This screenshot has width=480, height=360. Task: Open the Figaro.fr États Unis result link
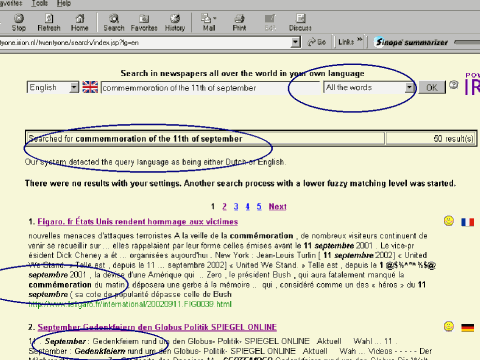pyautogui.click(x=138, y=221)
